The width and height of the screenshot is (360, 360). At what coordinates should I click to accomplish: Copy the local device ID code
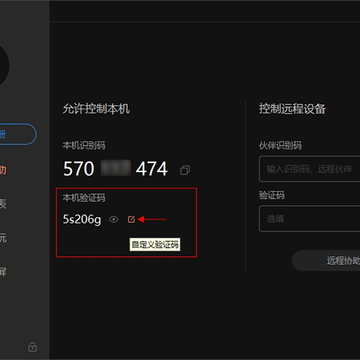coord(185,170)
